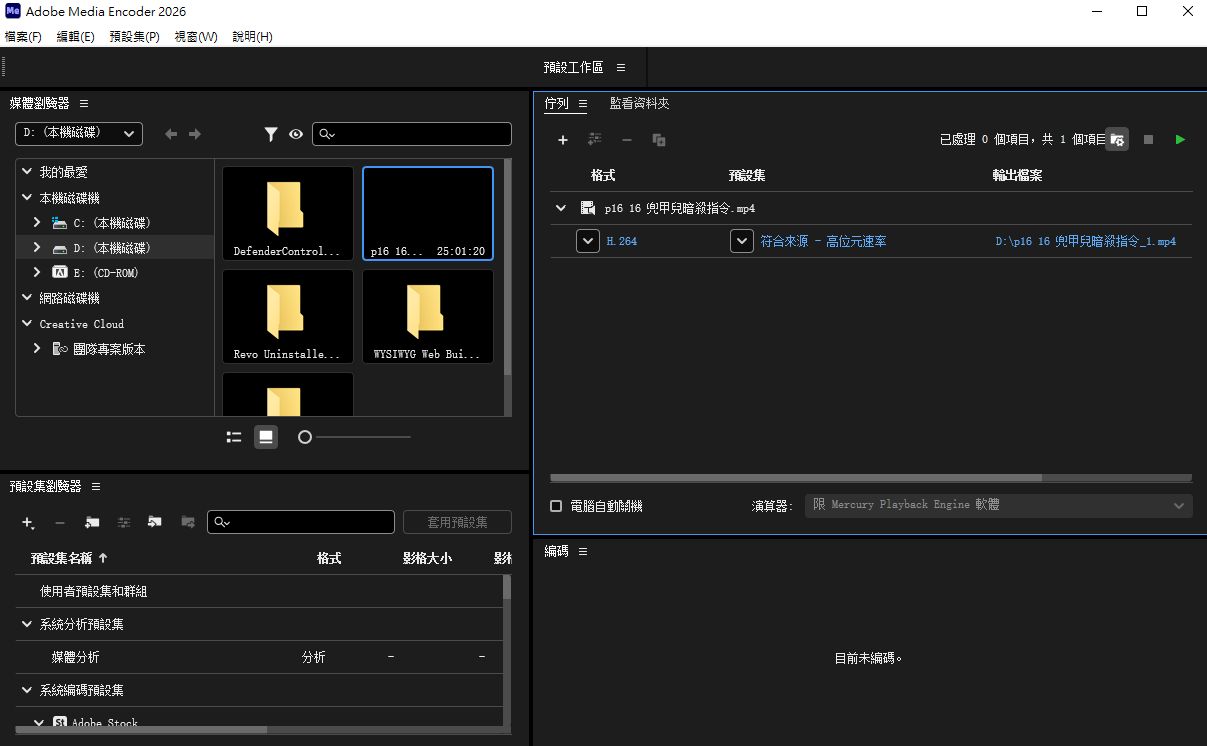Viewport: 1207px width, 746px height.
Task: Open the D: drive location dropdown
Action: [79, 133]
